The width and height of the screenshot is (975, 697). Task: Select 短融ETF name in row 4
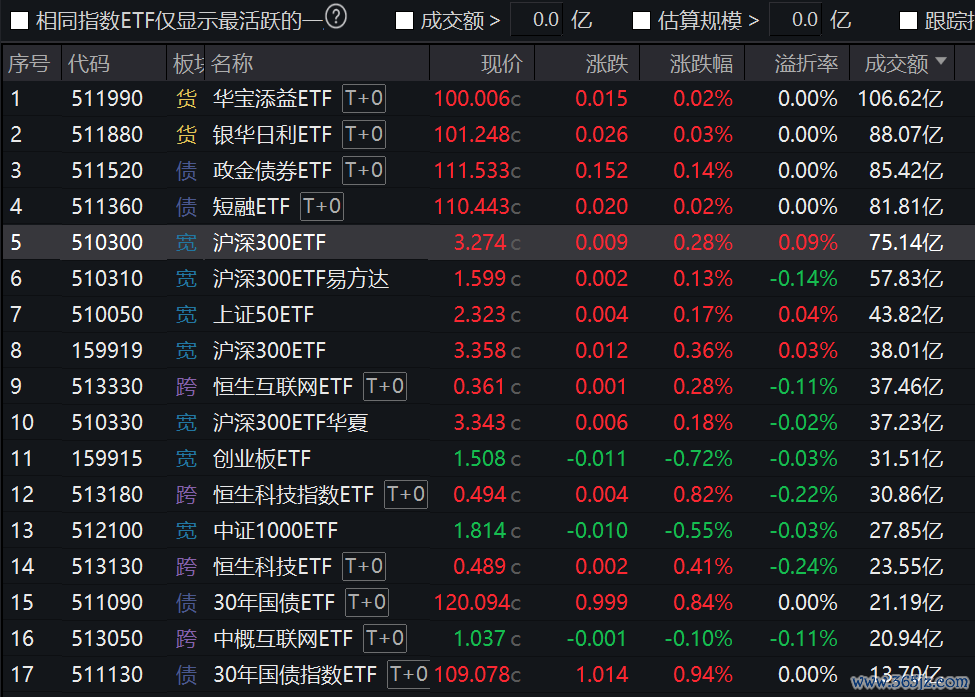(x=251, y=207)
